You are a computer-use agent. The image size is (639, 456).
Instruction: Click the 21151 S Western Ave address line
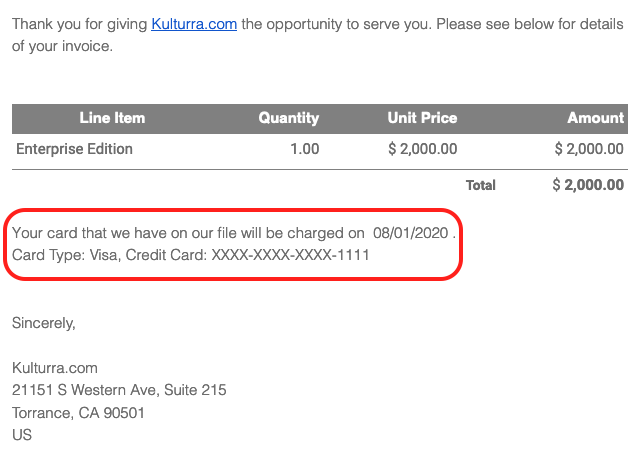[x=119, y=390]
